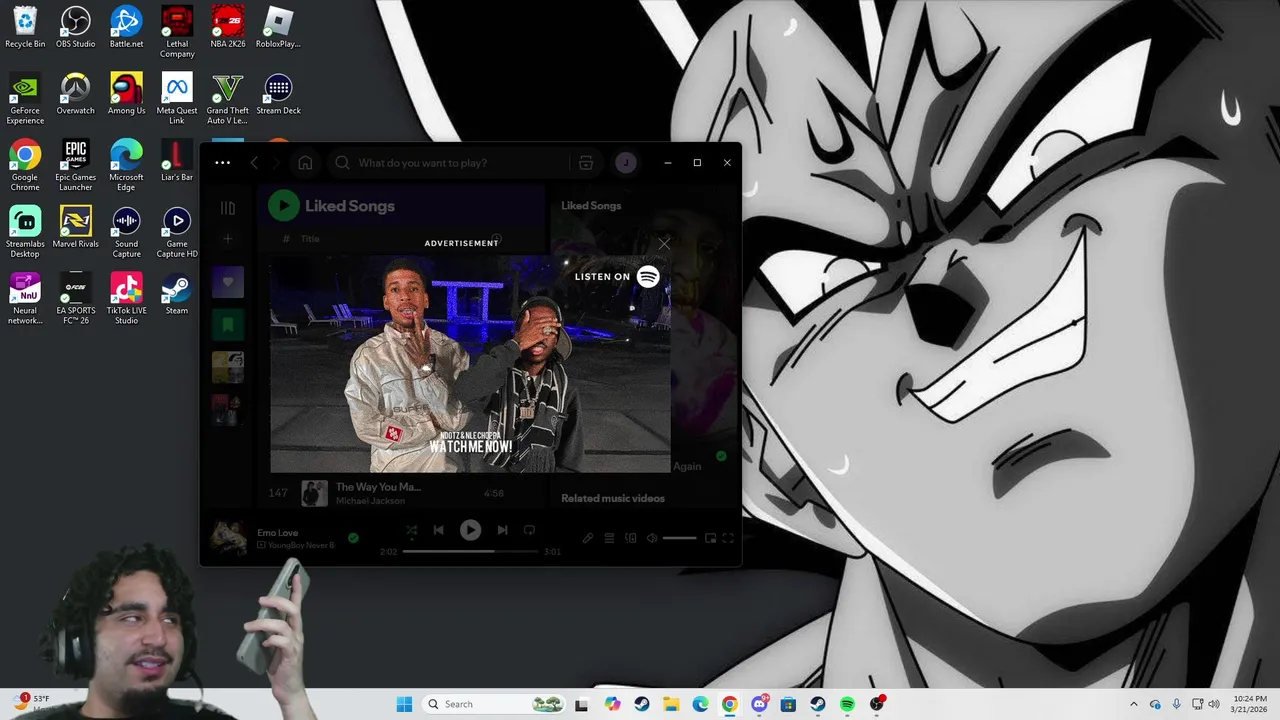Image resolution: width=1280 pixels, height=720 pixels.
Task: Open Game Capture HD desktop icon
Action: click(177, 232)
